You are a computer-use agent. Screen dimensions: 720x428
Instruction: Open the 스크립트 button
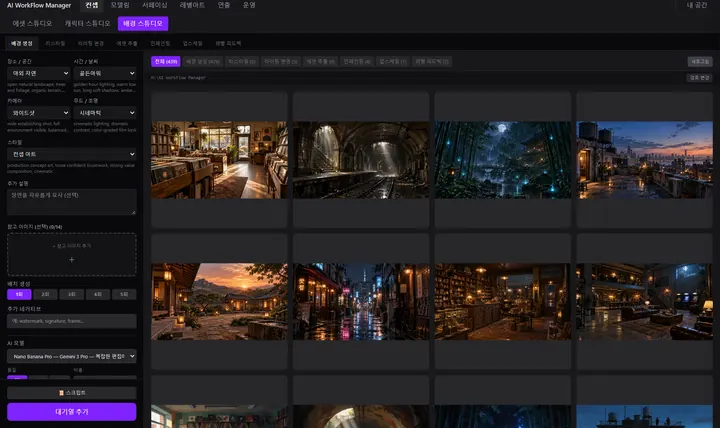tap(72, 393)
